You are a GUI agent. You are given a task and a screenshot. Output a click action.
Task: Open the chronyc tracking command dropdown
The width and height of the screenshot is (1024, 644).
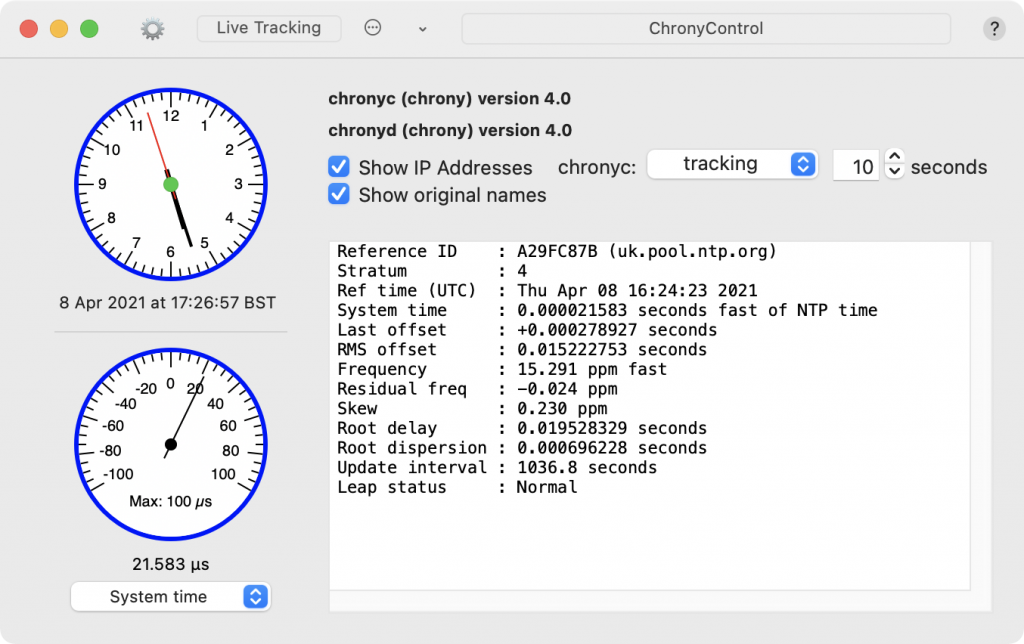click(x=732, y=165)
